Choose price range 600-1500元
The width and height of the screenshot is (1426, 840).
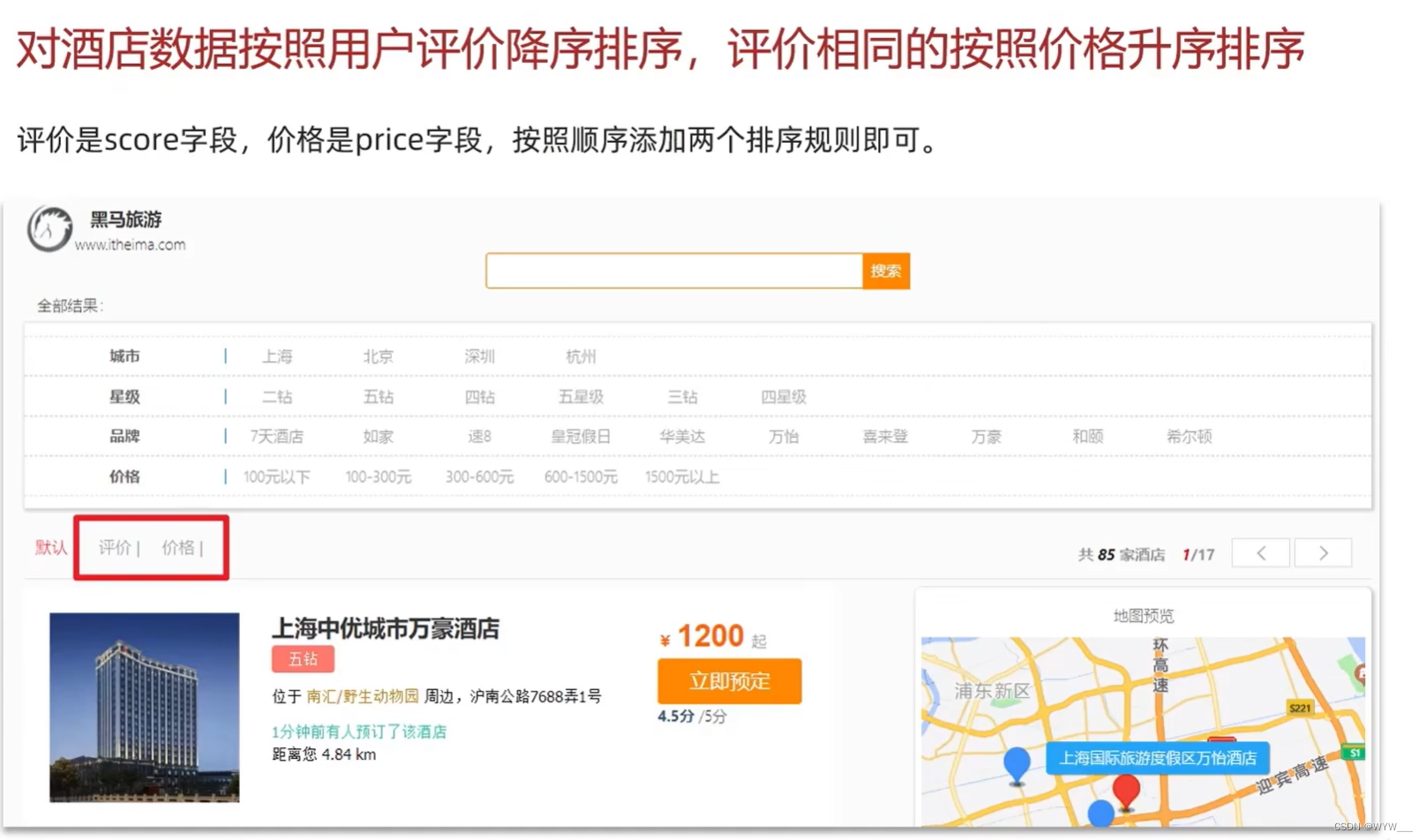tap(581, 477)
